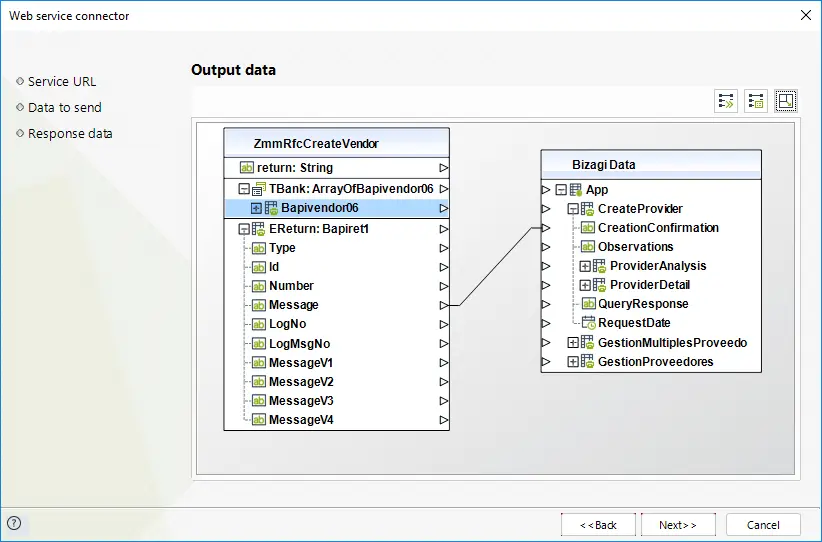Click the output connector arrow of return: String

coord(444,168)
